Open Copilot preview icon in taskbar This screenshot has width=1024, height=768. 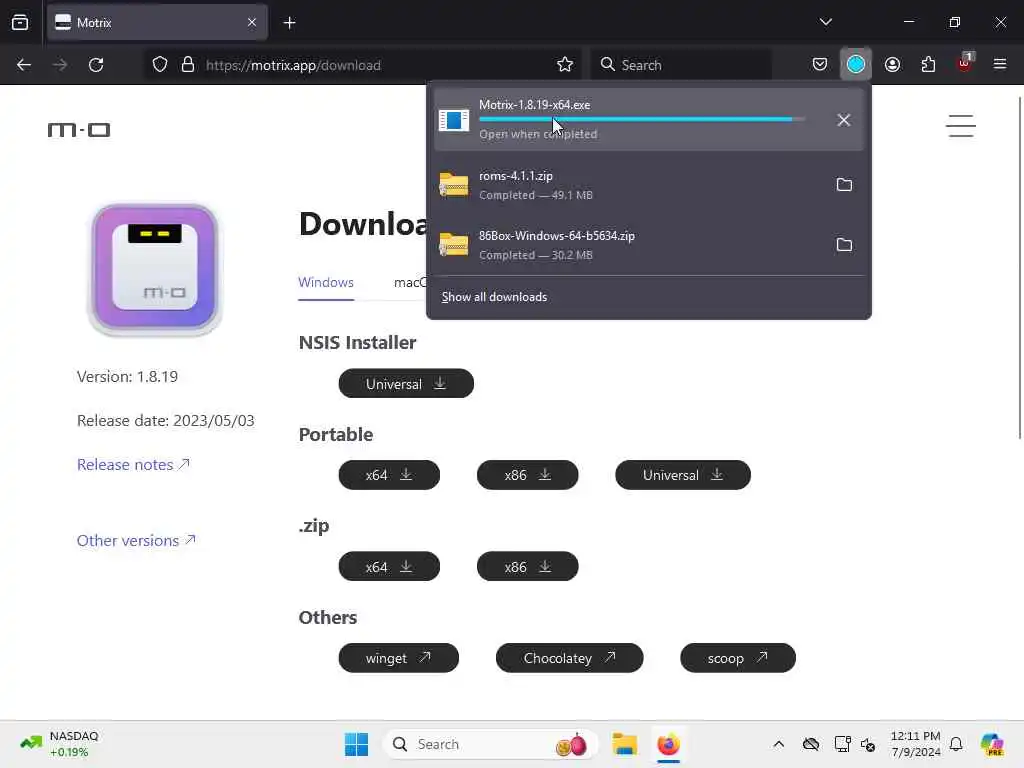tap(992, 744)
